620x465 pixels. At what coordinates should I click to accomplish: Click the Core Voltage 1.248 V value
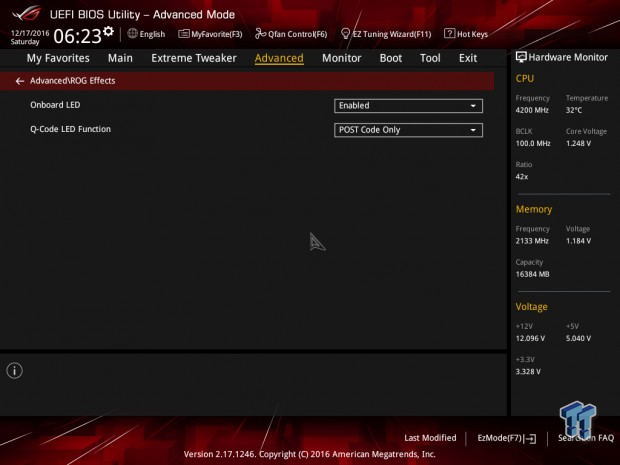pos(578,144)
